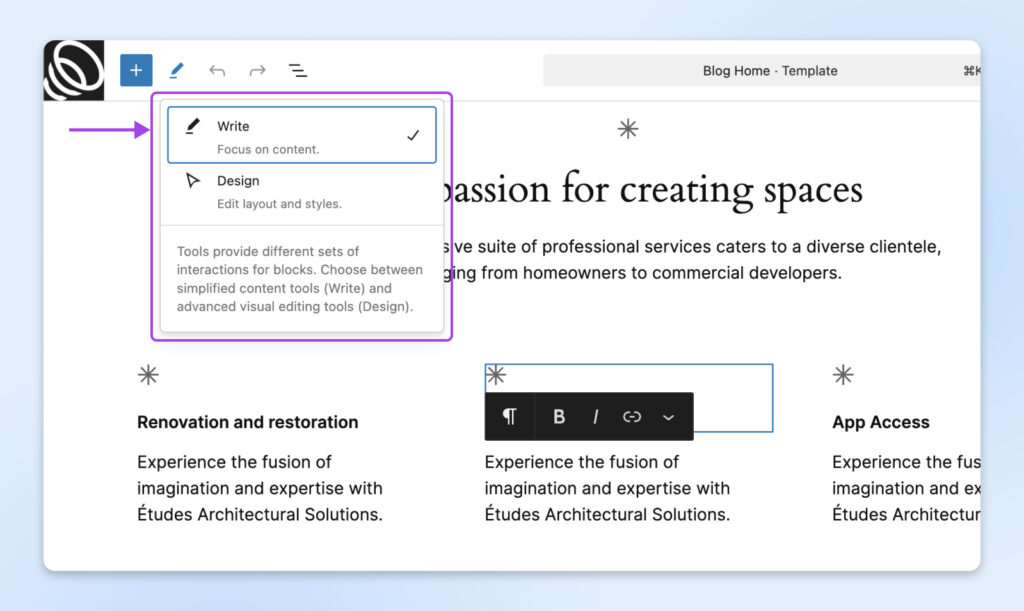Expand more rich text options with the chevron
The image size is (1024, 611).
point(668,416)
